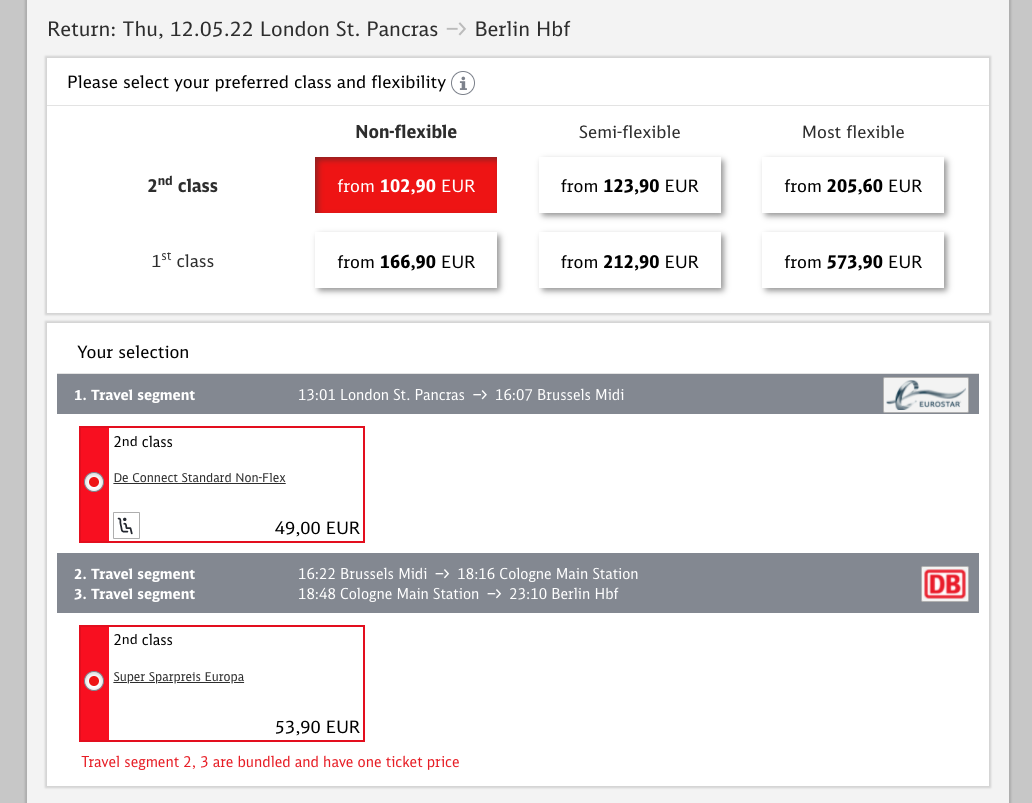
Task: Choose 2nd class Non-flexible from 102,90 EUR
Action: [x=406, y=186]
